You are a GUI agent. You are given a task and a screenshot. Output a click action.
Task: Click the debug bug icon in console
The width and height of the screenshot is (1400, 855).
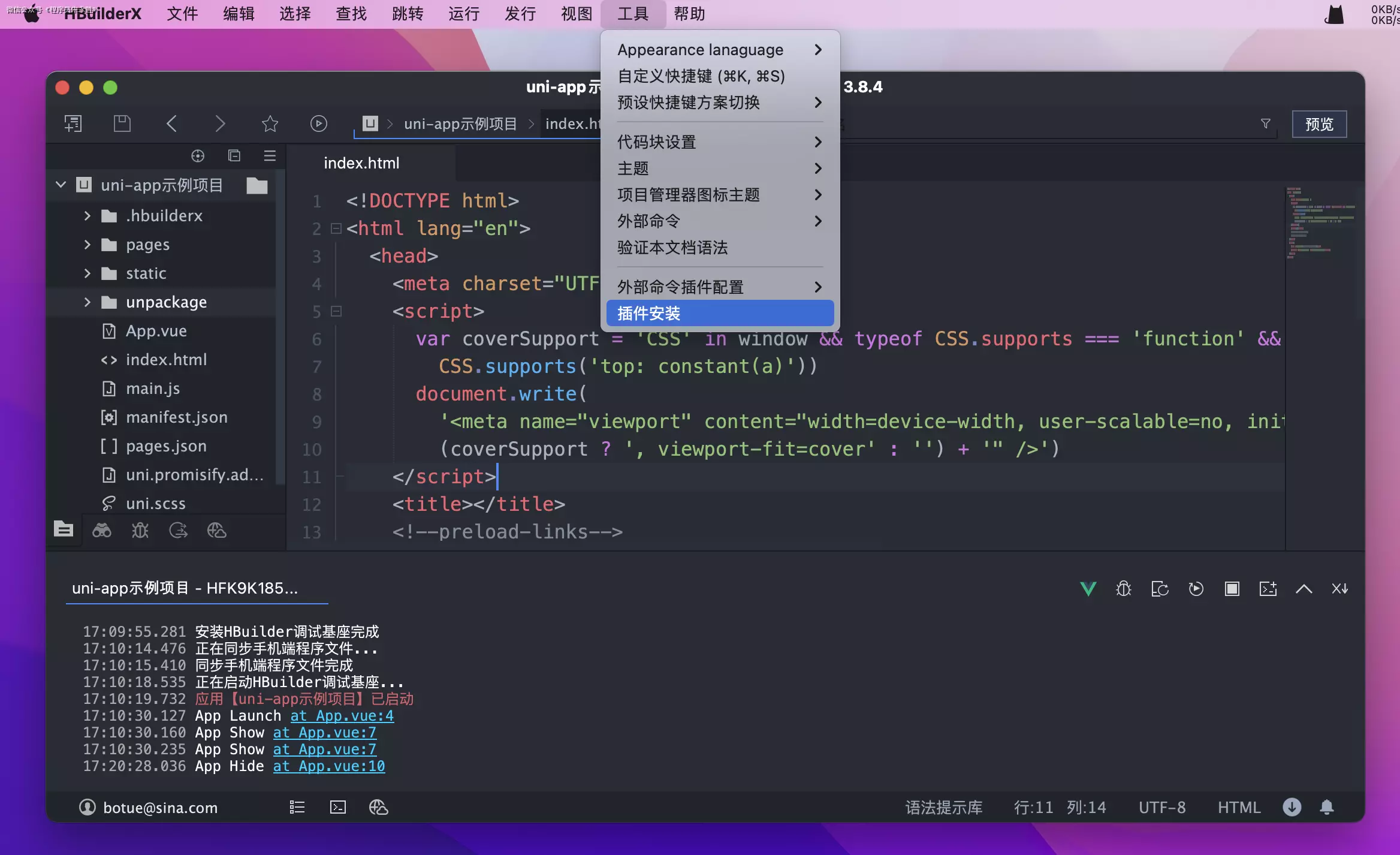pos(1124,589)
